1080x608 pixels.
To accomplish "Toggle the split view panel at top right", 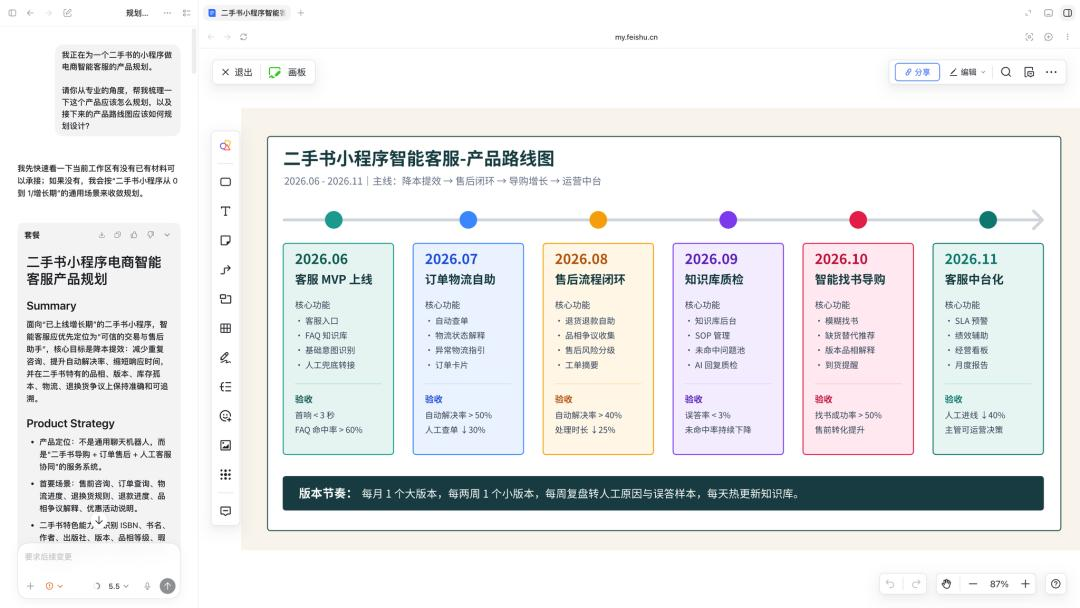I will pyautogui.click(x=1068, y=12).
